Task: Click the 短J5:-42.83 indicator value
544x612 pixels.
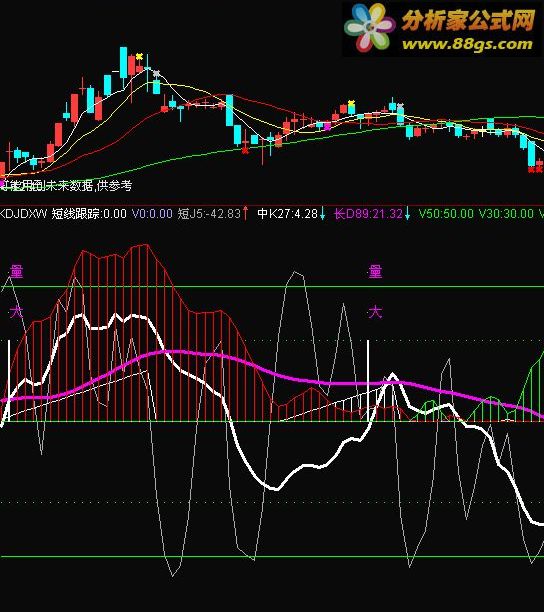Action: pos(209,213)
